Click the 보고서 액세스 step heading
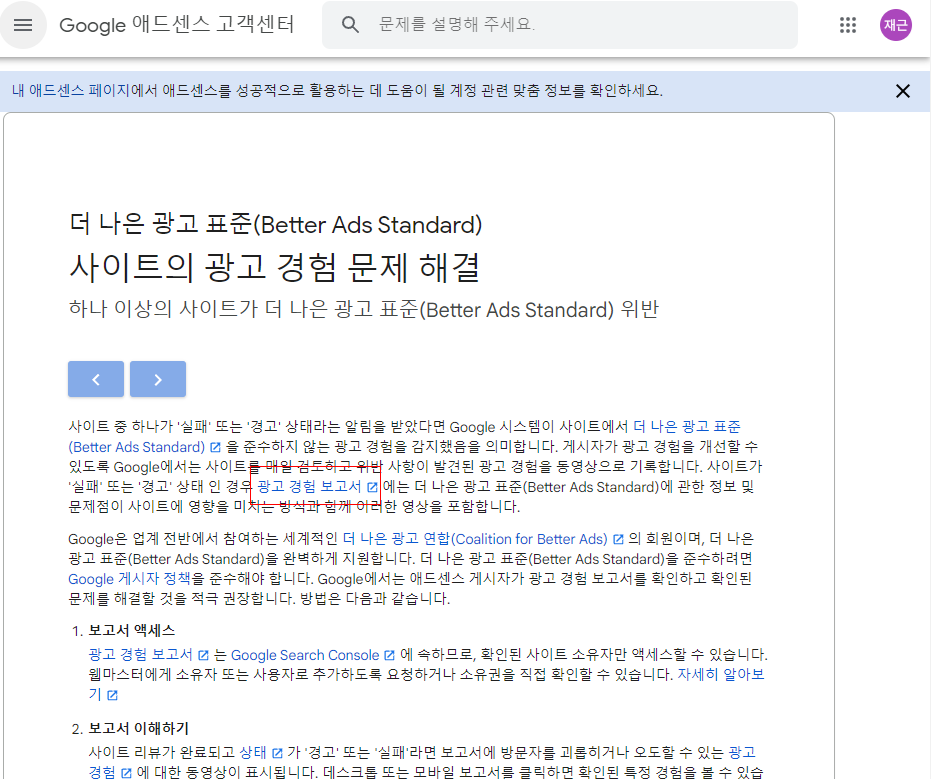The height and width of the screenshot is (779, 931). point(132,631)
